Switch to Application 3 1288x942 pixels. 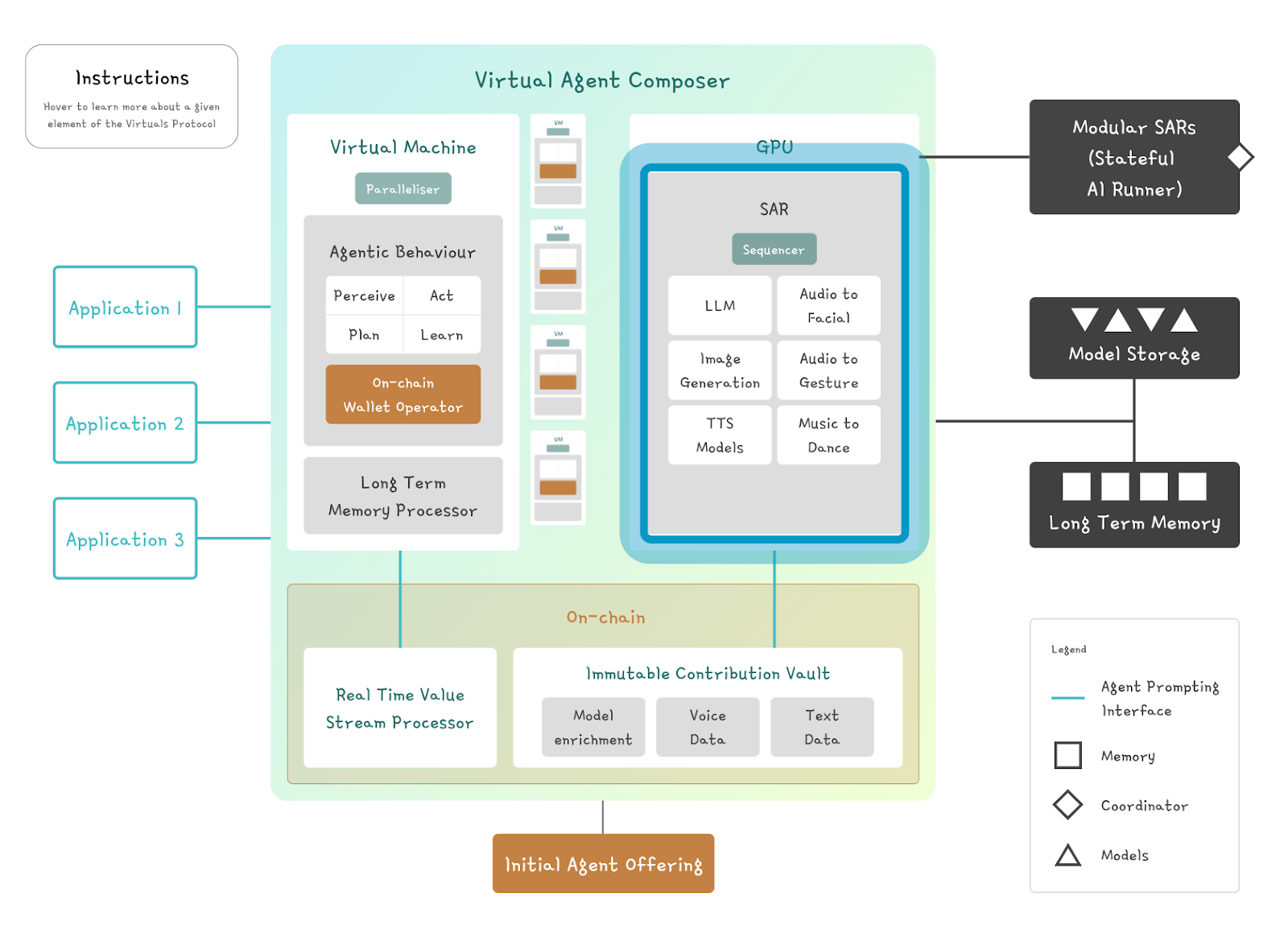[125, 539]
